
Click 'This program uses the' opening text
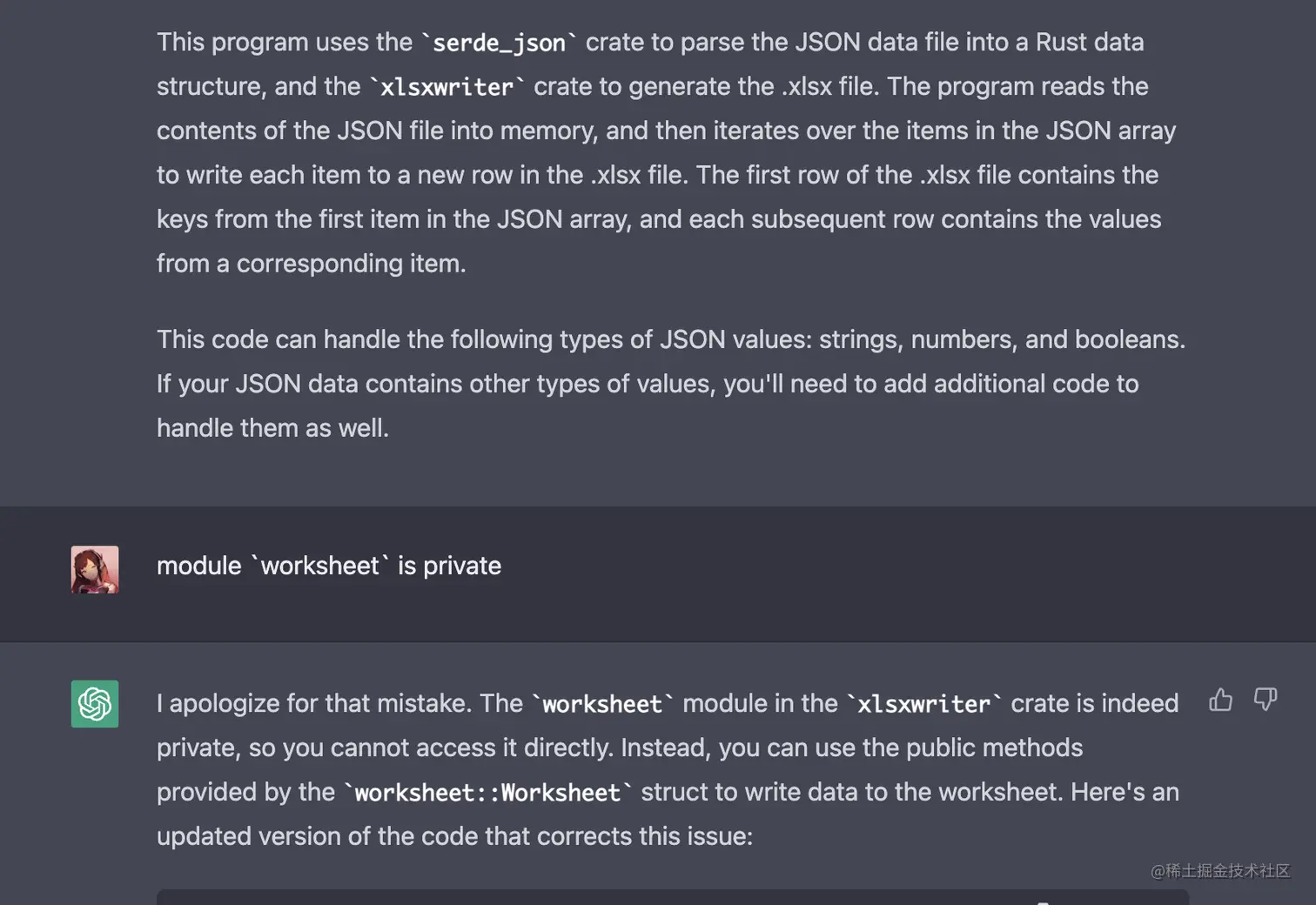tap(285, 43)
